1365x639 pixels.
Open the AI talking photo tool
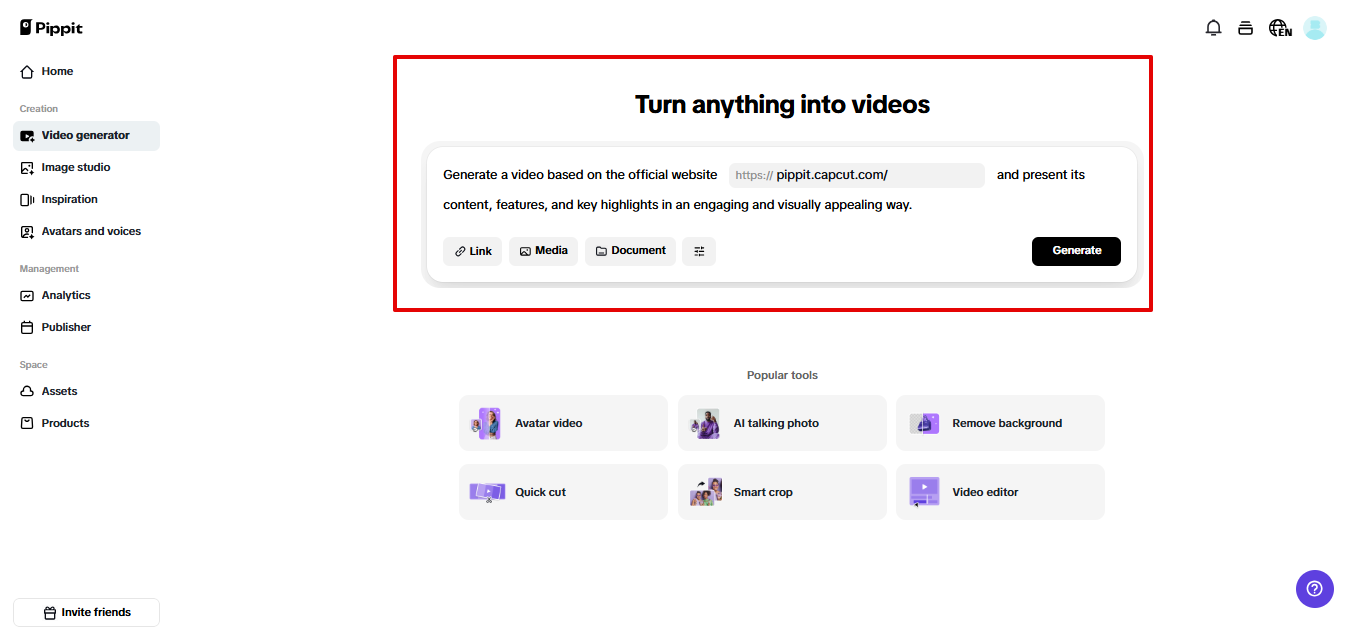(781, 423)
